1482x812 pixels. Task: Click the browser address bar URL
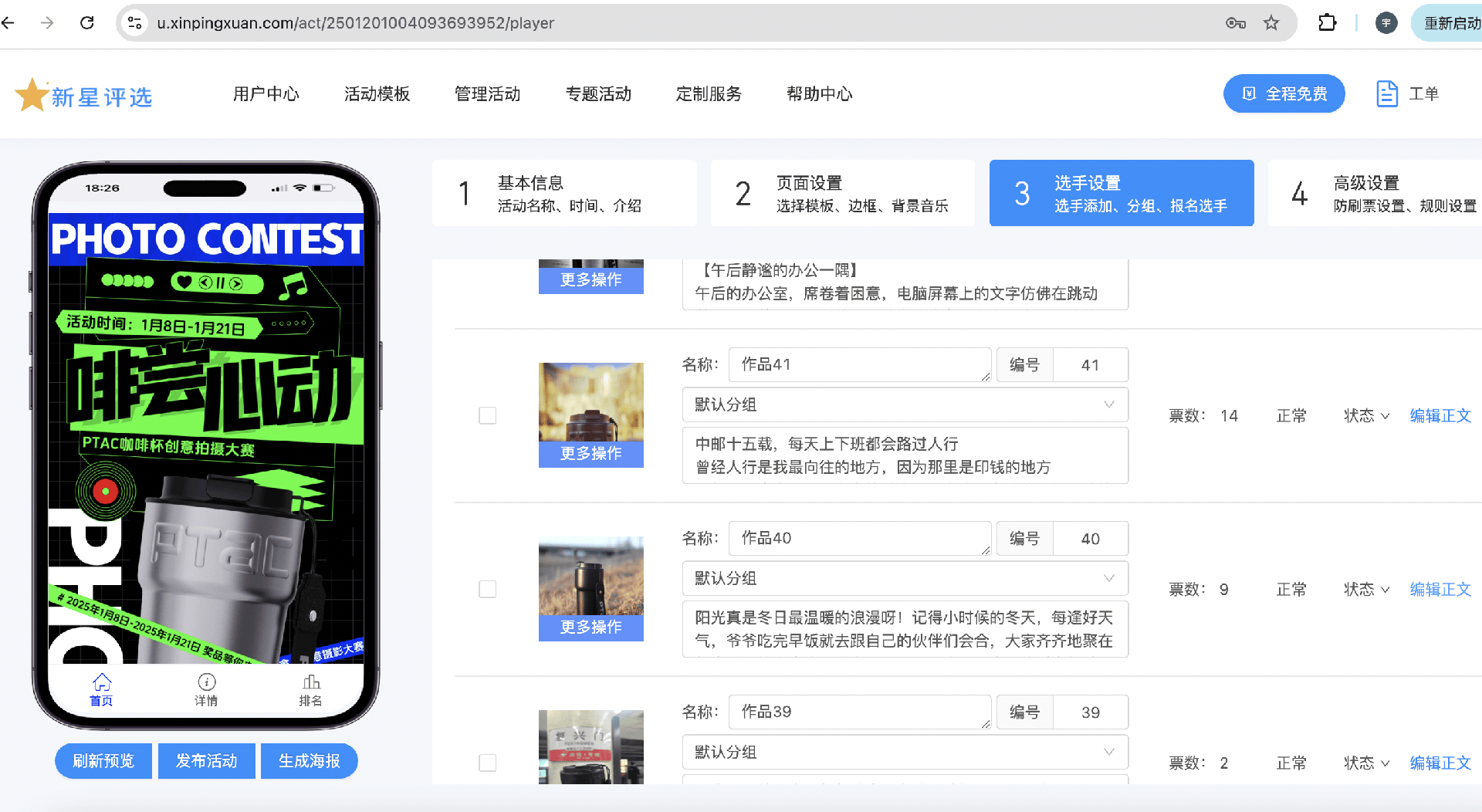pyautogui.click(x=355, y=23)
